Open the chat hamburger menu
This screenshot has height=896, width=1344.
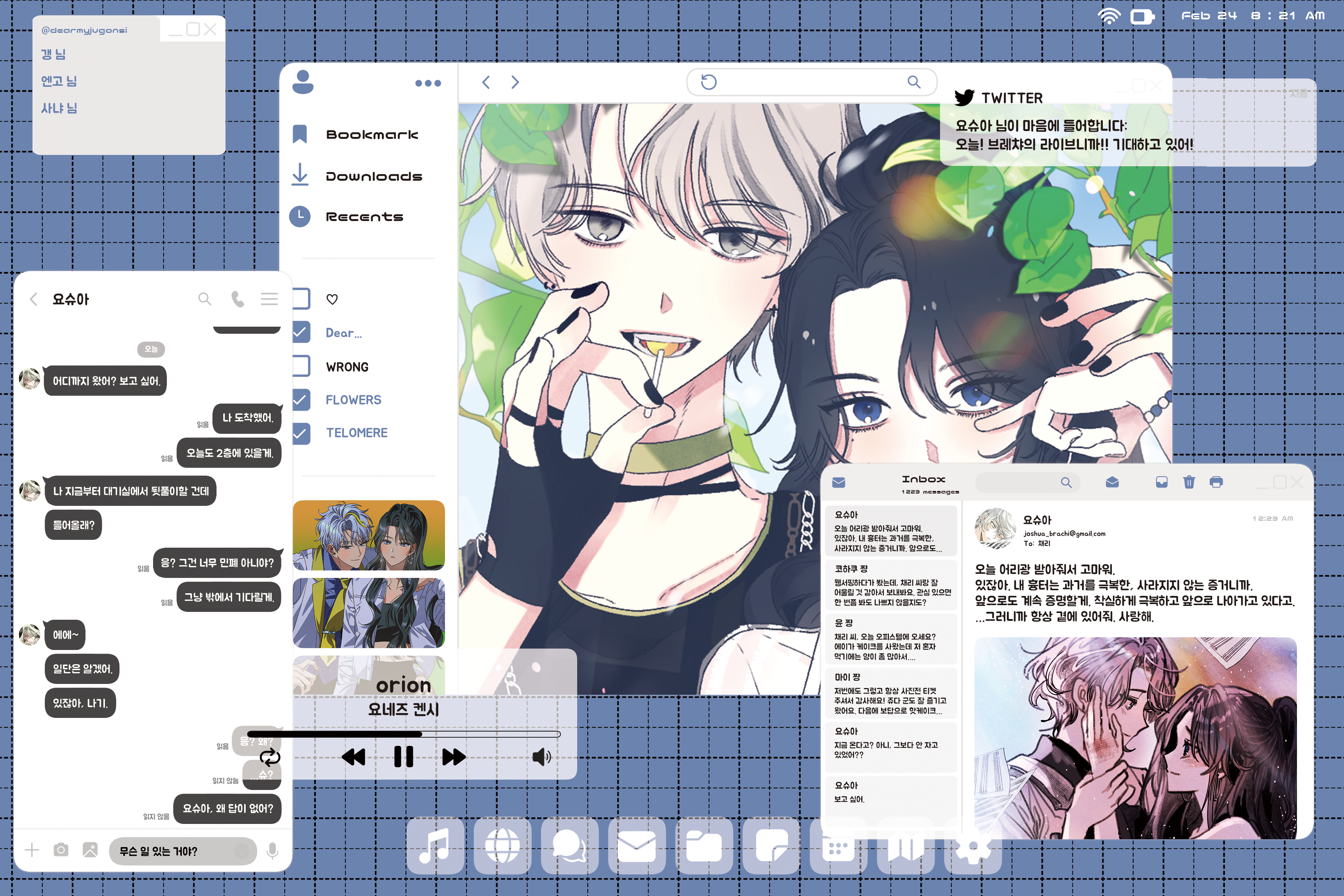click(x=270, y=299)
